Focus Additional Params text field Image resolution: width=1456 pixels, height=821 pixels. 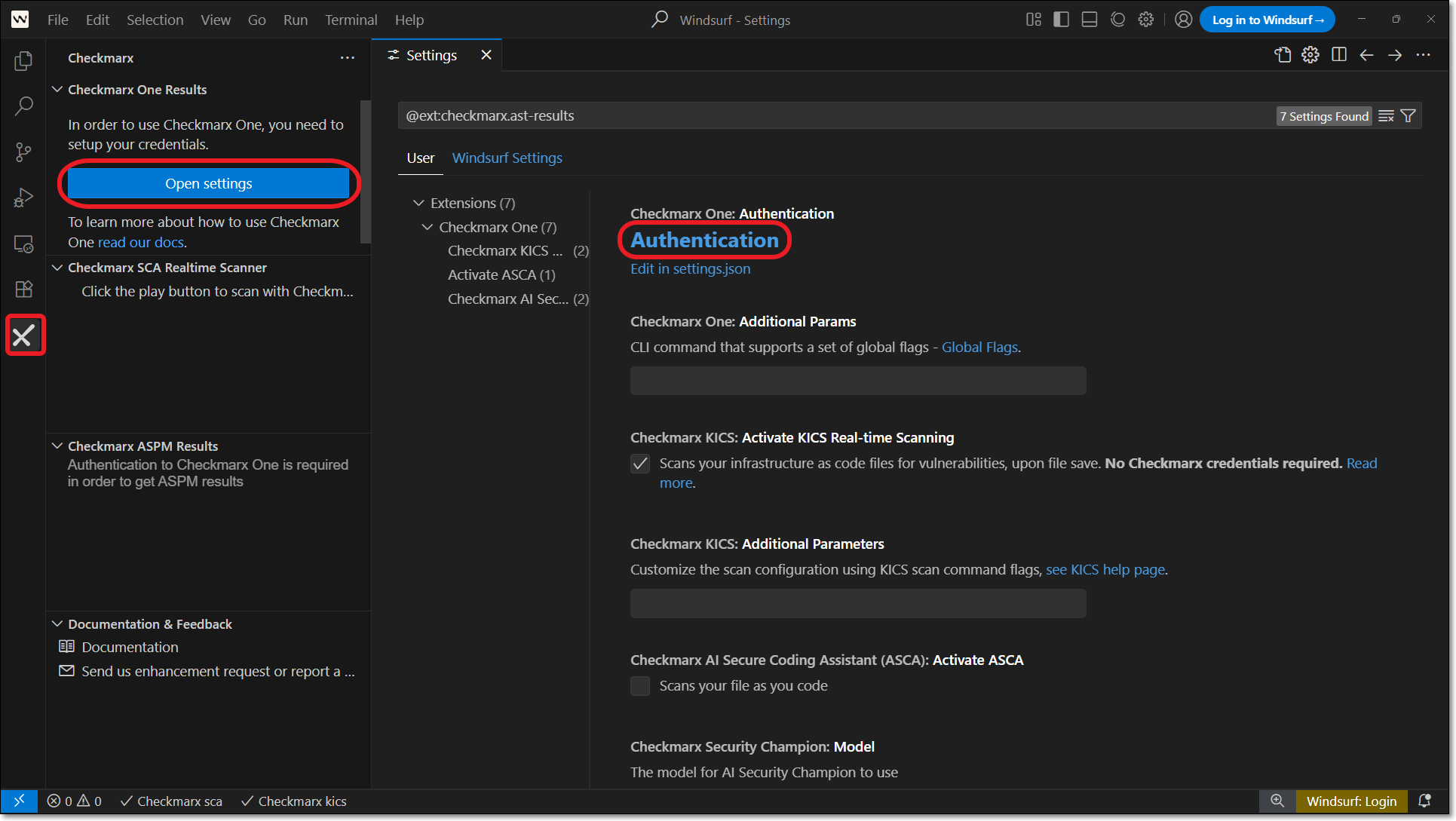(x=858, y=381)
